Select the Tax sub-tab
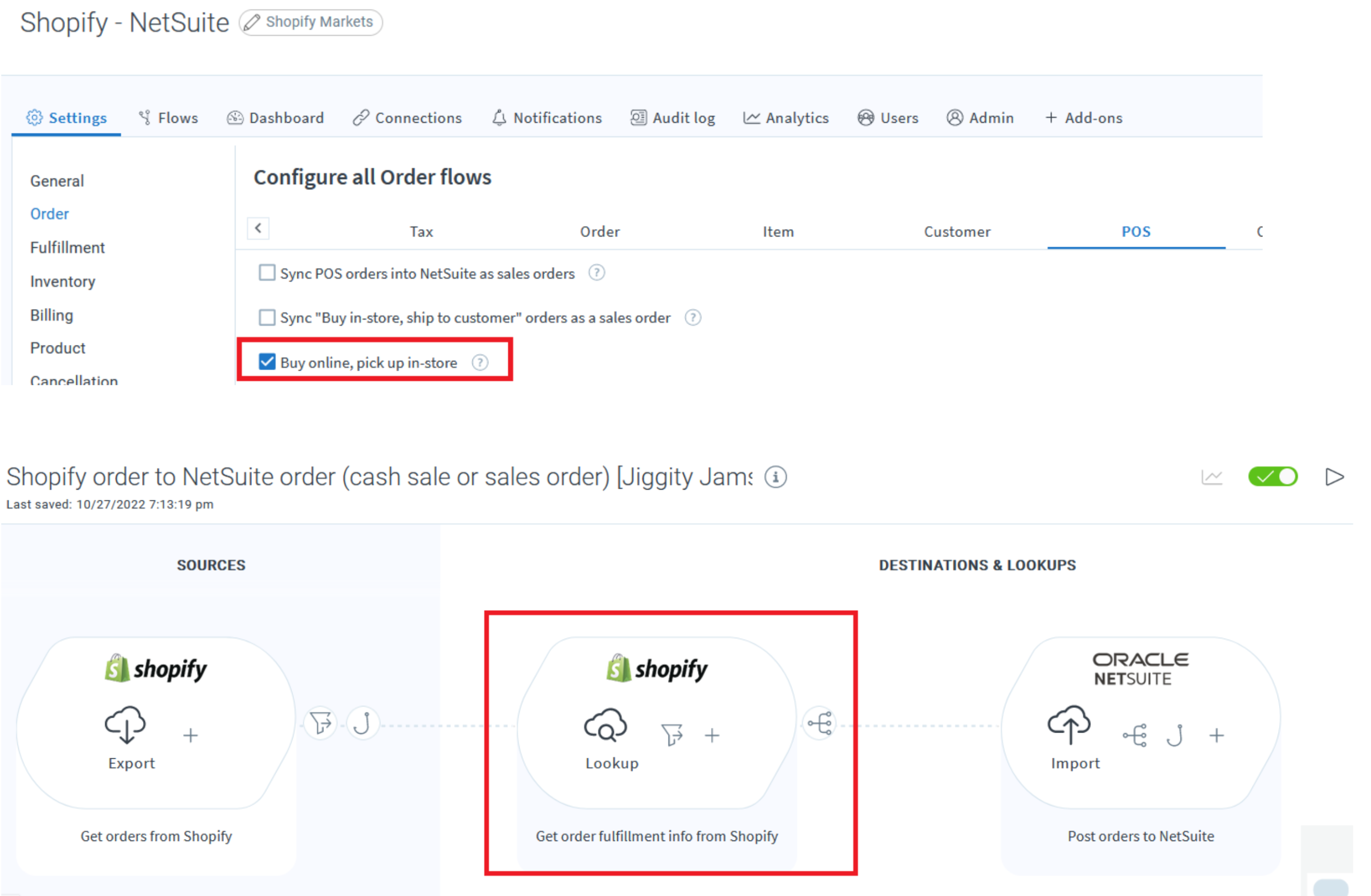Screen dimensions: 1371x896 tap(422, 232)
